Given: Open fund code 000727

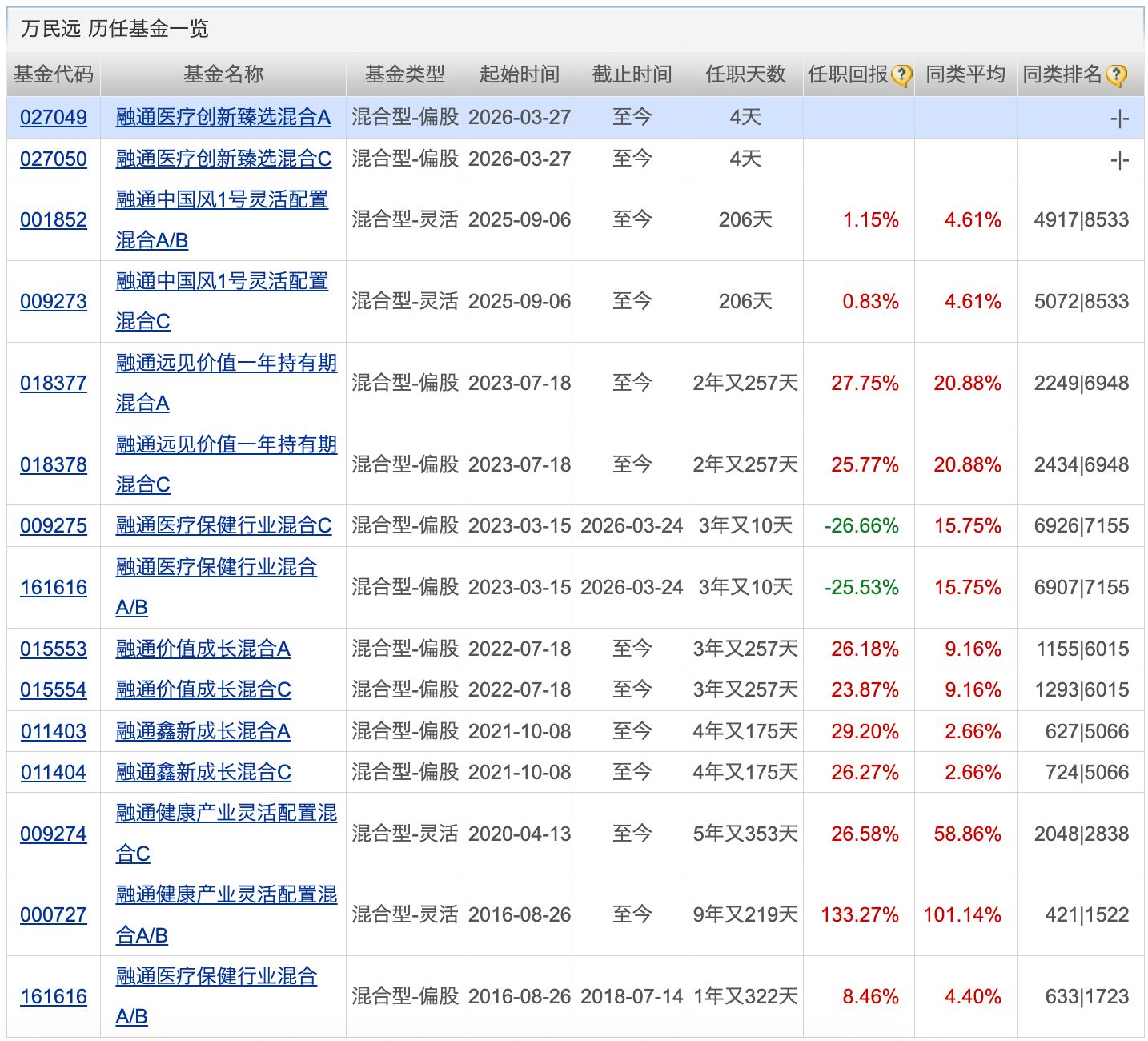Looking at the screenshot, I should 54,914.
